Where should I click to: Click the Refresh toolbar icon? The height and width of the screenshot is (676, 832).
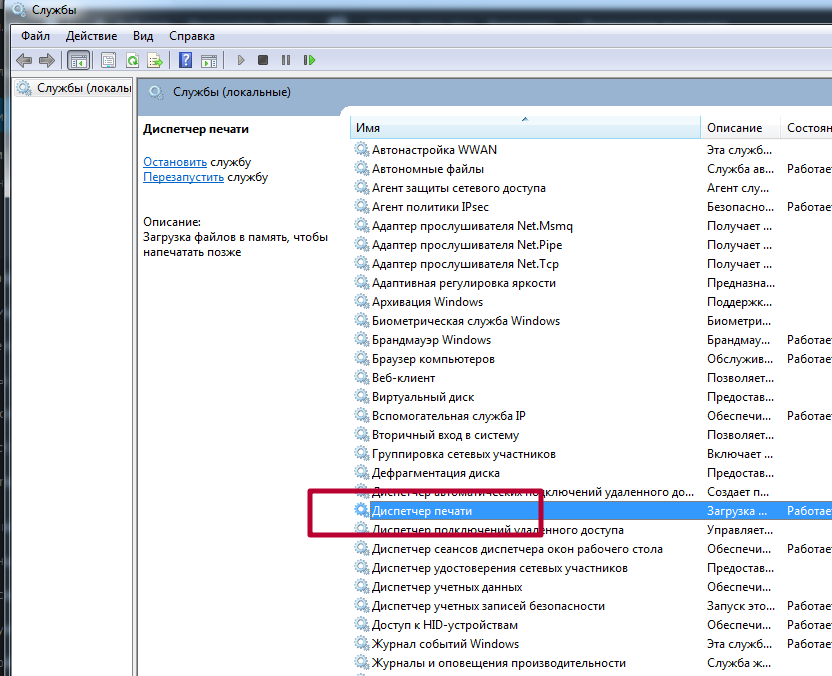[x=132, y=60]
